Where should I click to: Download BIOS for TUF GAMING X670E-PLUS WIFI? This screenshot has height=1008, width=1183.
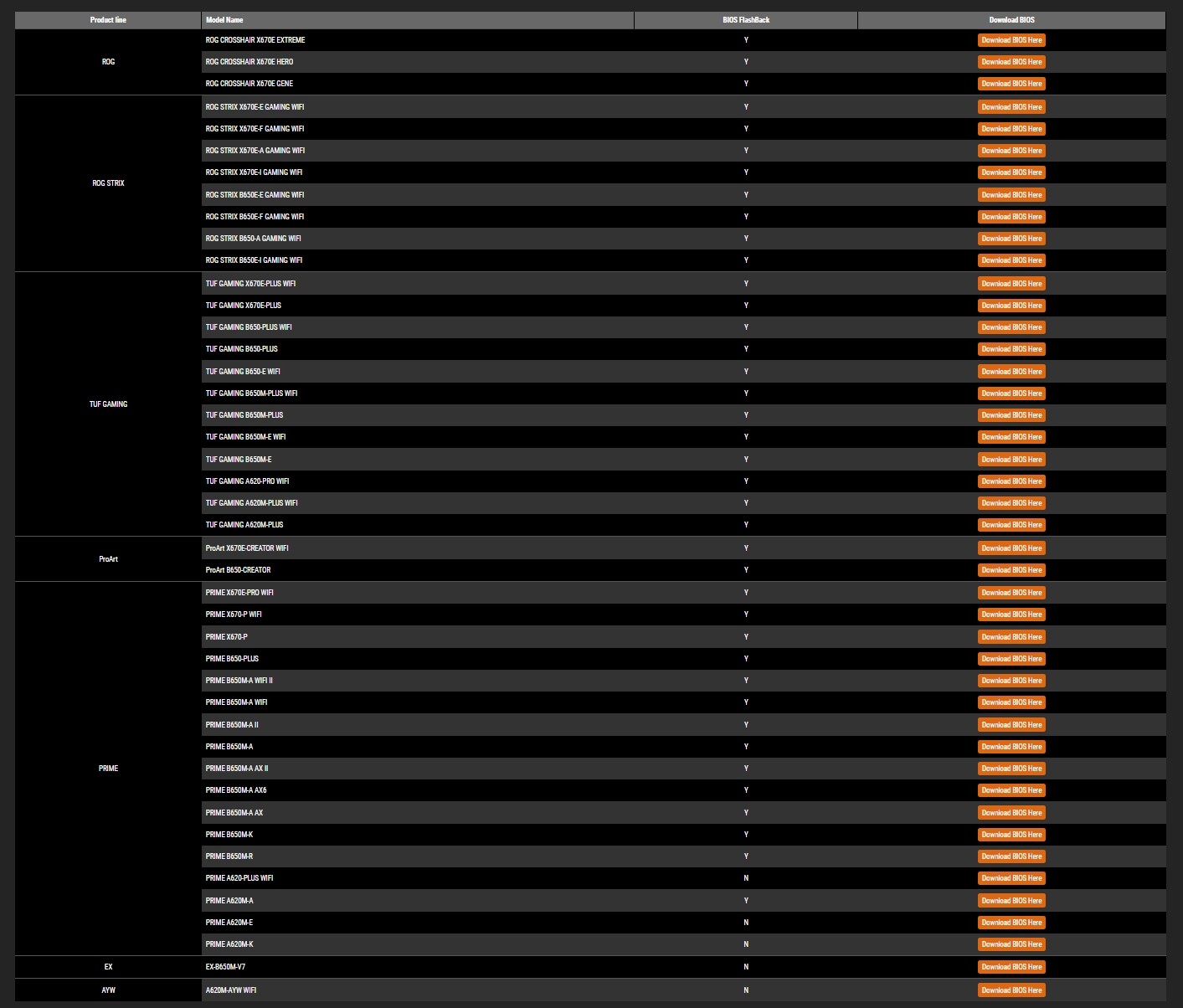(x=1011, y=284)
